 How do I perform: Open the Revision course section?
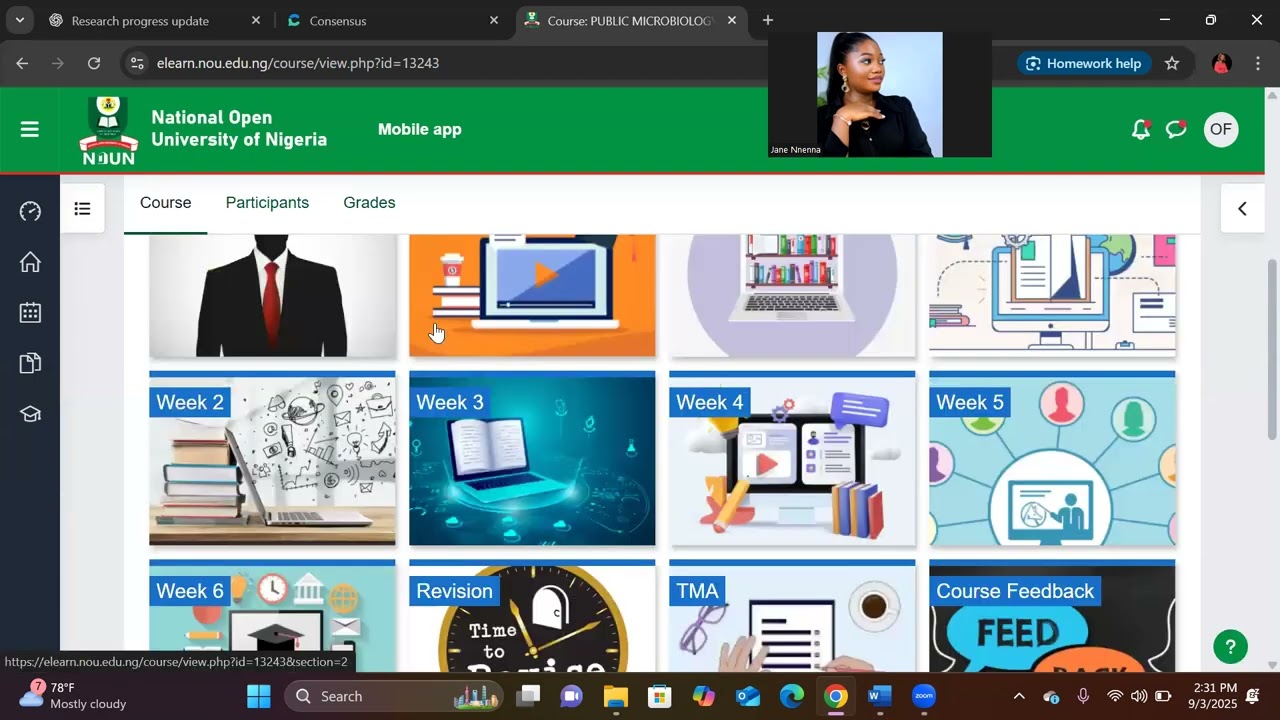coord(532,616)
